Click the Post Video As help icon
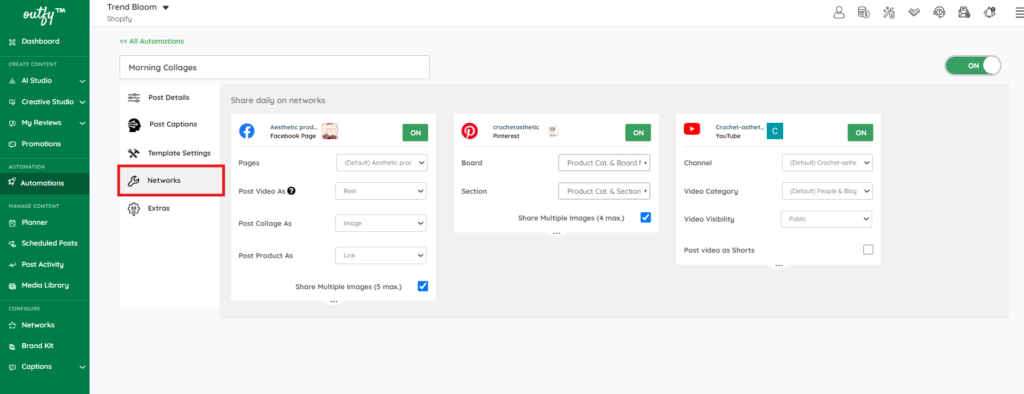The height and width of the screenshot is (394, 1024). pyautogui.click(x=291, y=191)
